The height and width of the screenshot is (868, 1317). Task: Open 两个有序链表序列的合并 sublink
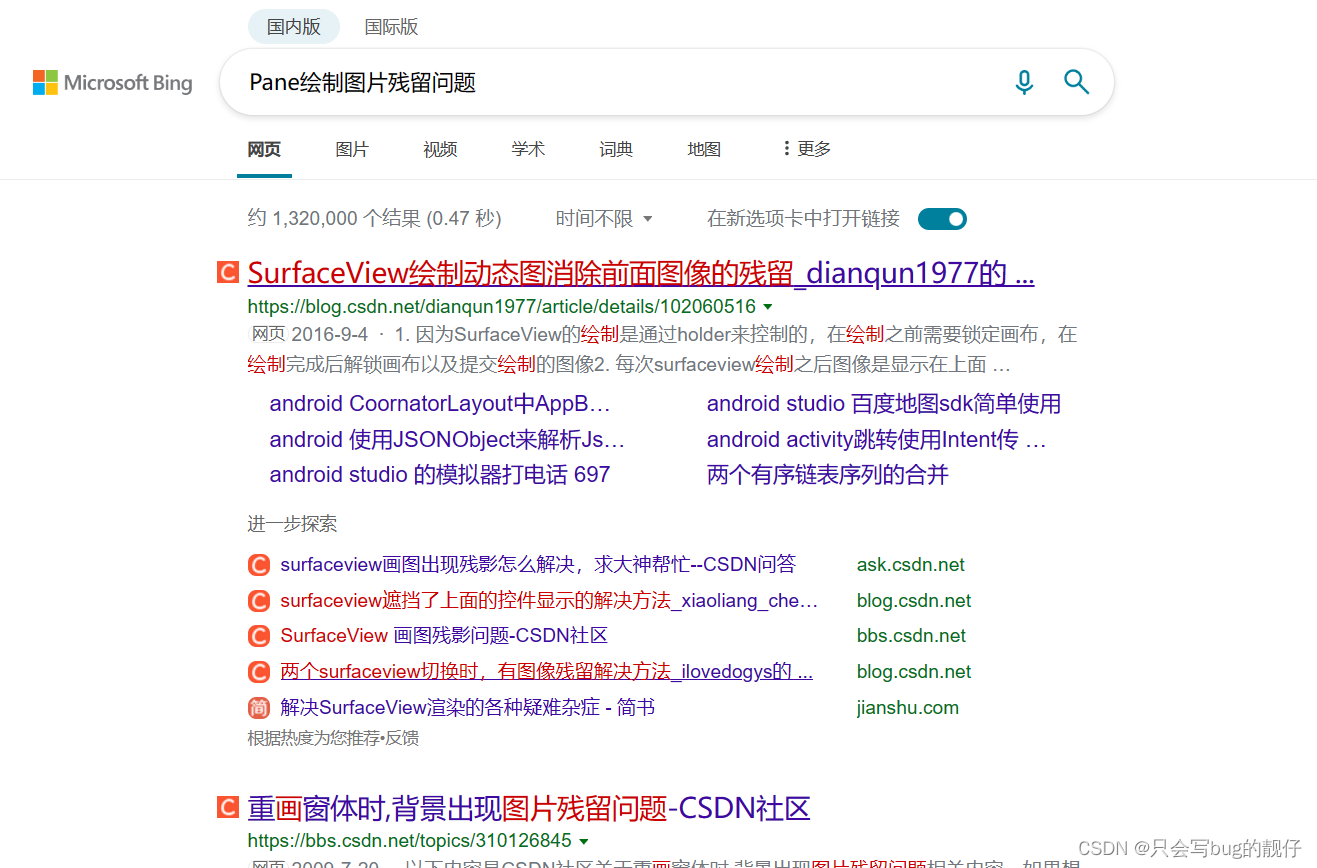pyautogui.click(x=827, y=474)
